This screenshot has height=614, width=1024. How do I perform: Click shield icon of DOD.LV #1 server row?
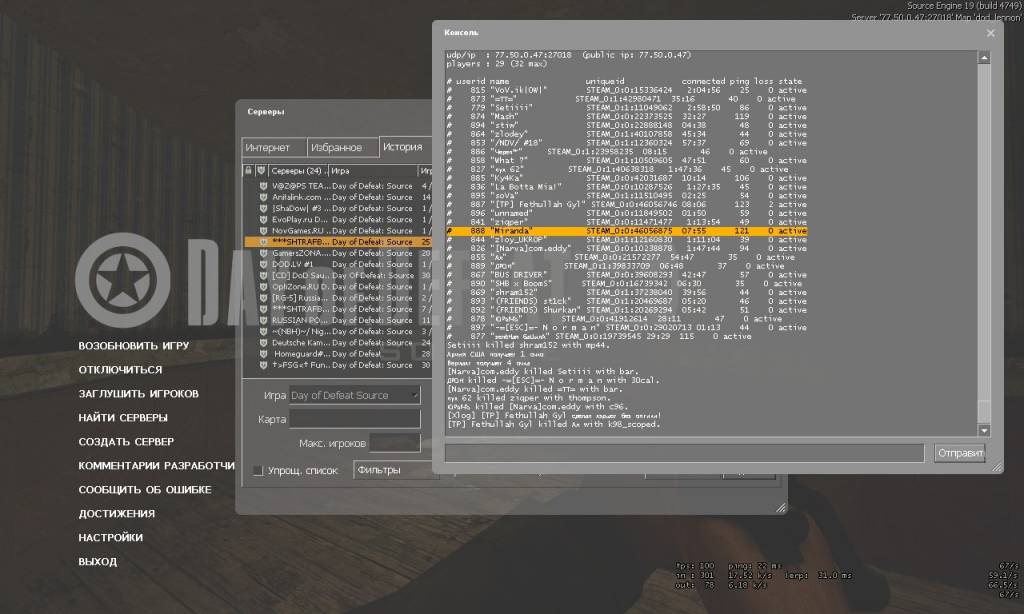pyautogui.click(x=263, y=265)
